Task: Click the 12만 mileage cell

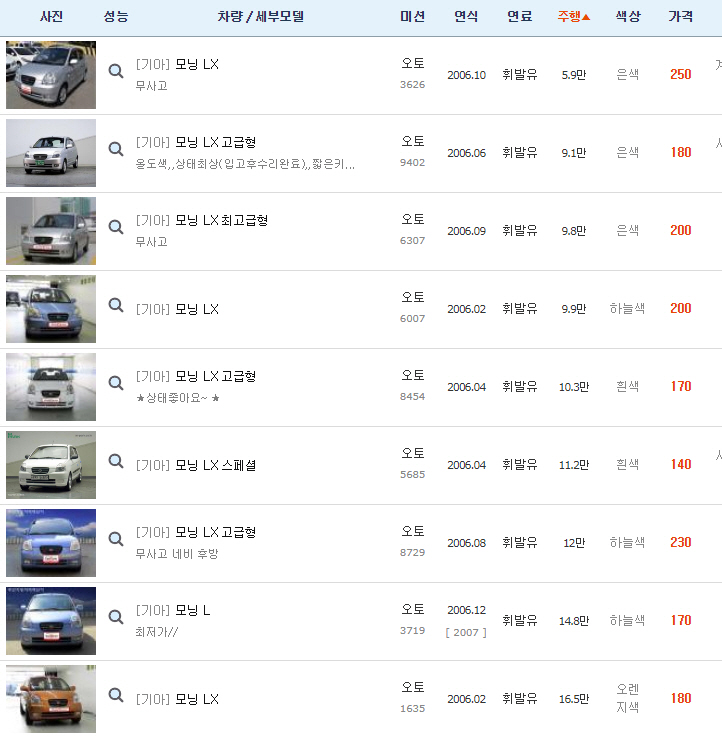Action: coord(574,543)
